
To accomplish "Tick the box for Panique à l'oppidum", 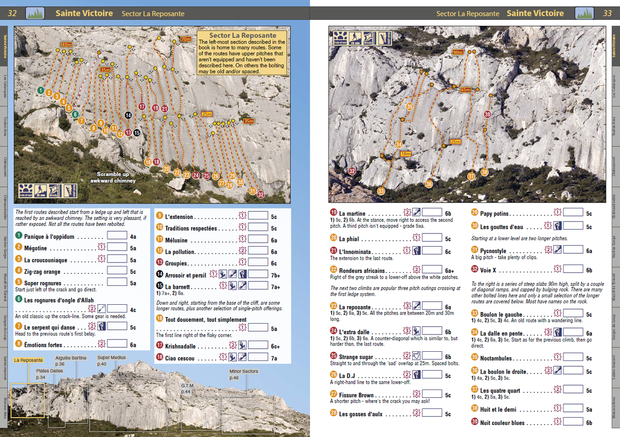I will 117,236.
